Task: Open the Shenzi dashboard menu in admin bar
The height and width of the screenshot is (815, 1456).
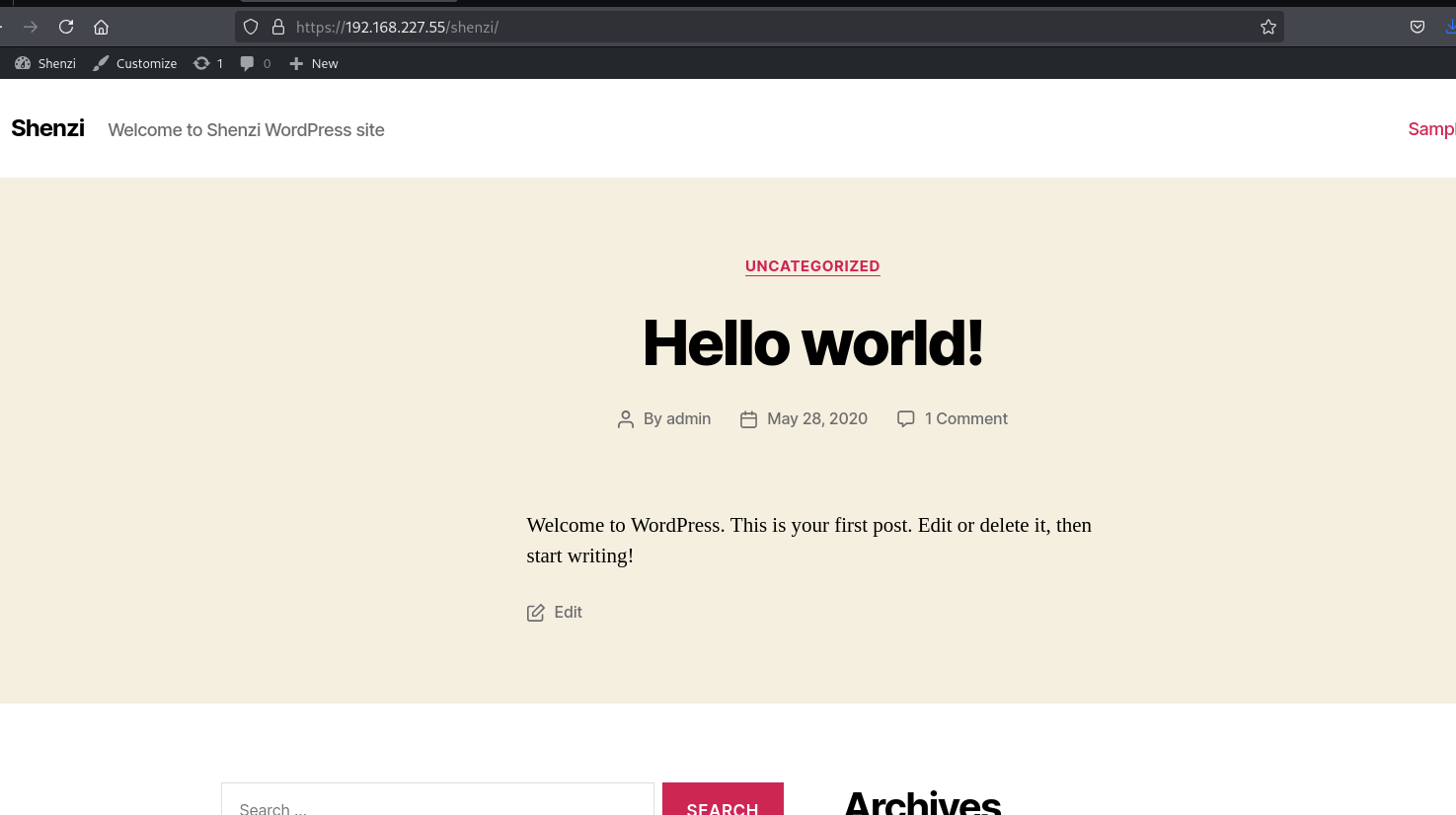Action: click(x=45, y=63)
